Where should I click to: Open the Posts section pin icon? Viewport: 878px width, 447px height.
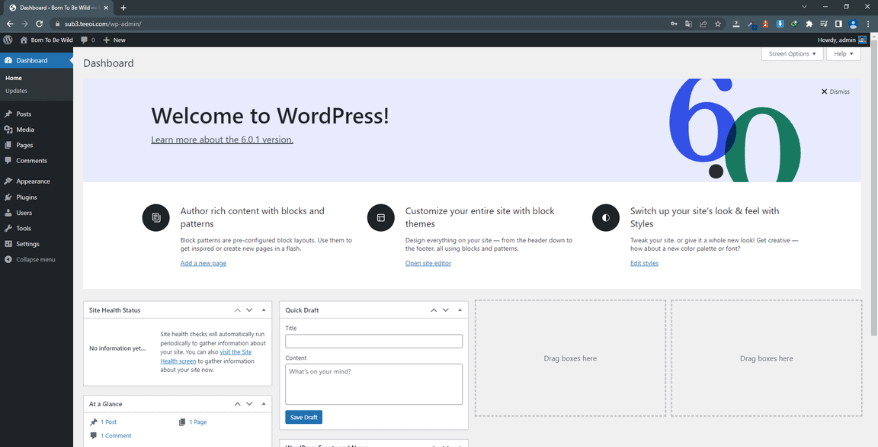[8, 114]
